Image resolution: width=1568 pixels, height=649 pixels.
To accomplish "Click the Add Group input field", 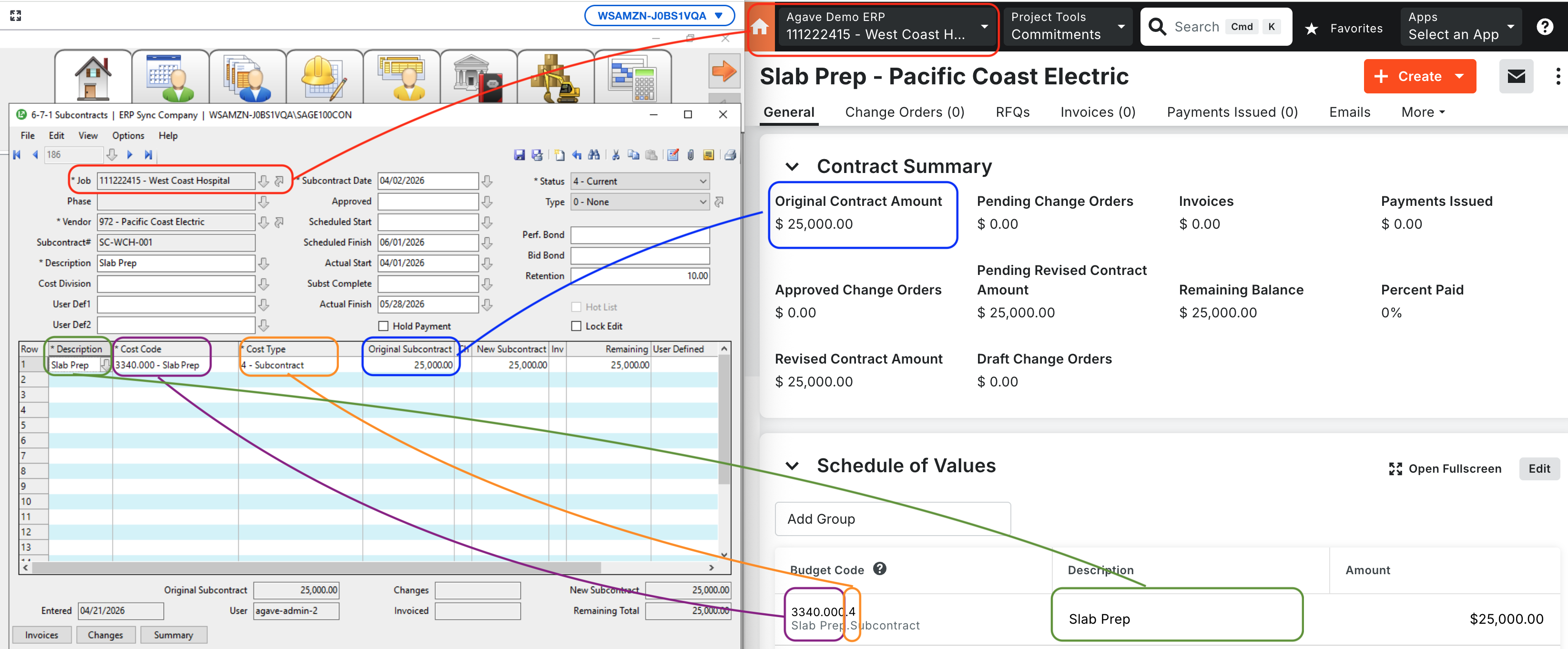I will pyautogui.click(x=892, y=519).
